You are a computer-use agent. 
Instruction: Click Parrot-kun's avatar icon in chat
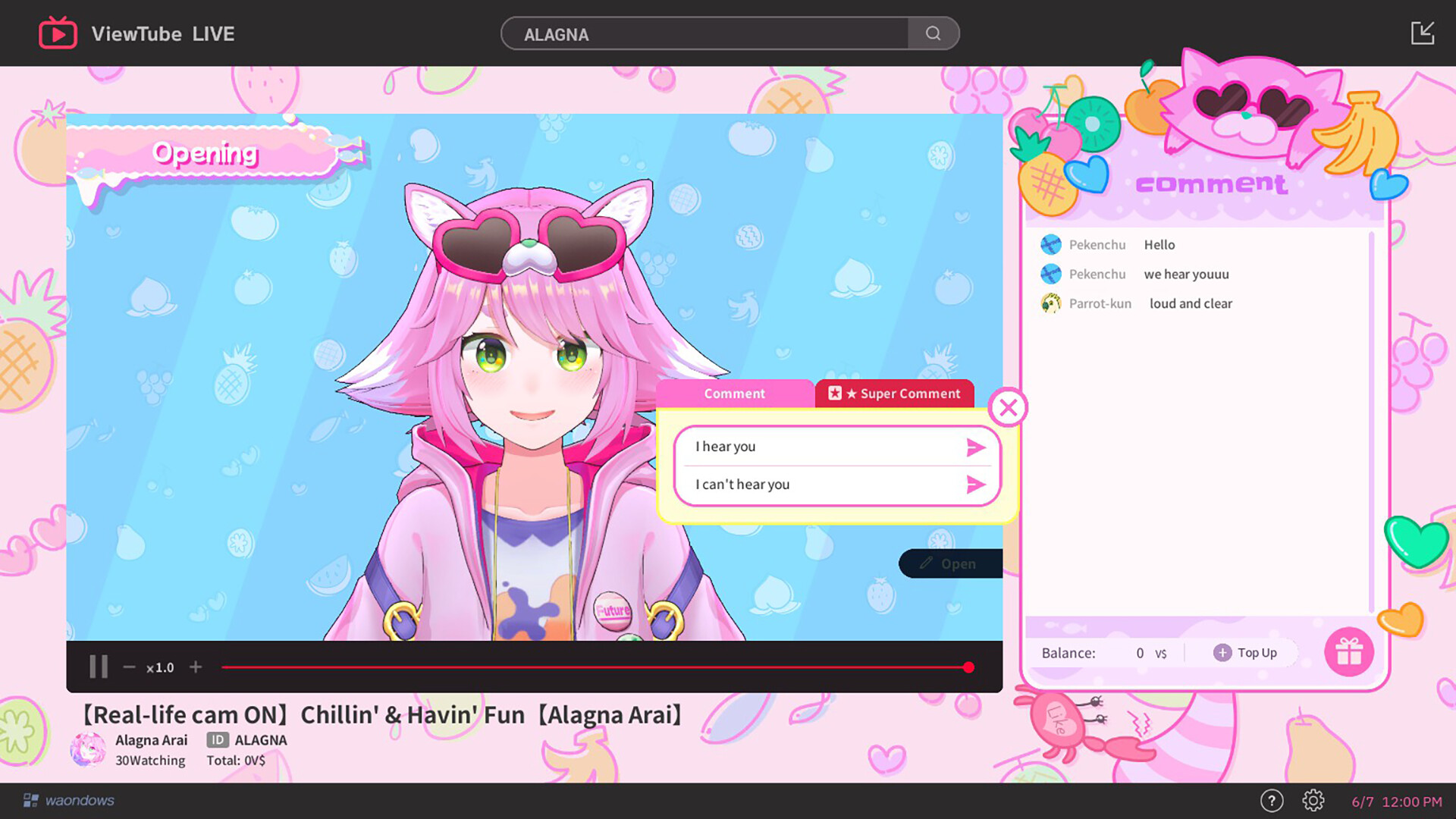[1051, 303]
